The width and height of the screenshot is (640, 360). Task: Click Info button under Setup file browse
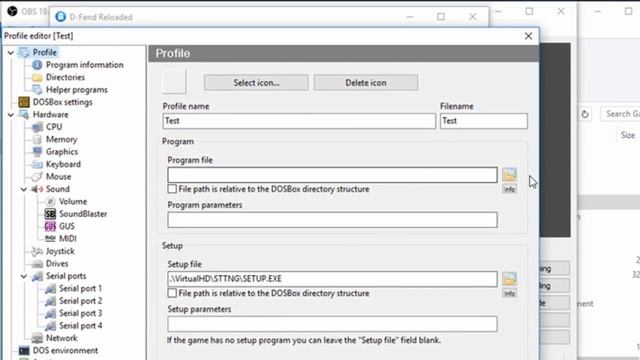509,293
